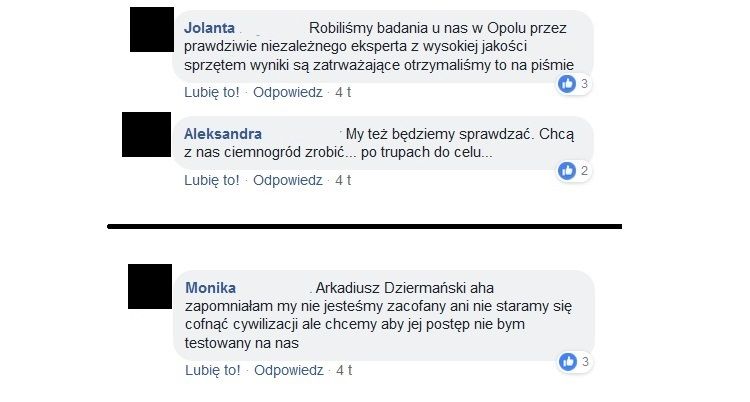
Task: Open the '4 t' timestamp under Aleksandra's comment
Action: point(343,180)
